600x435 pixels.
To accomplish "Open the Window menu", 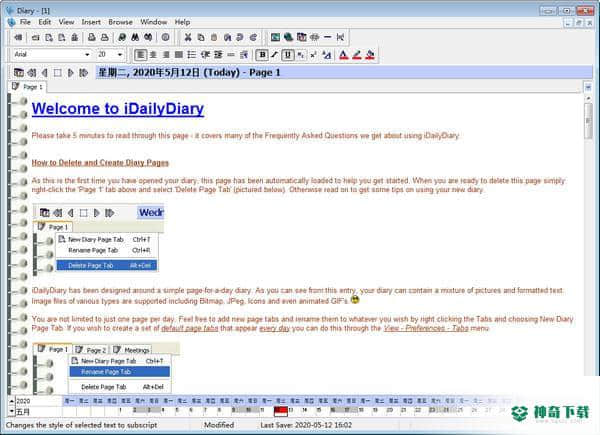I will 153,22.
